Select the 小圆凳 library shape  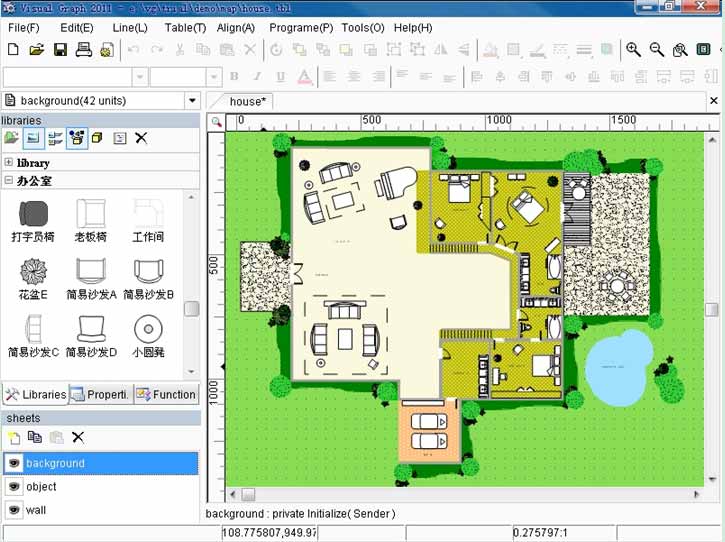[148, 336]
